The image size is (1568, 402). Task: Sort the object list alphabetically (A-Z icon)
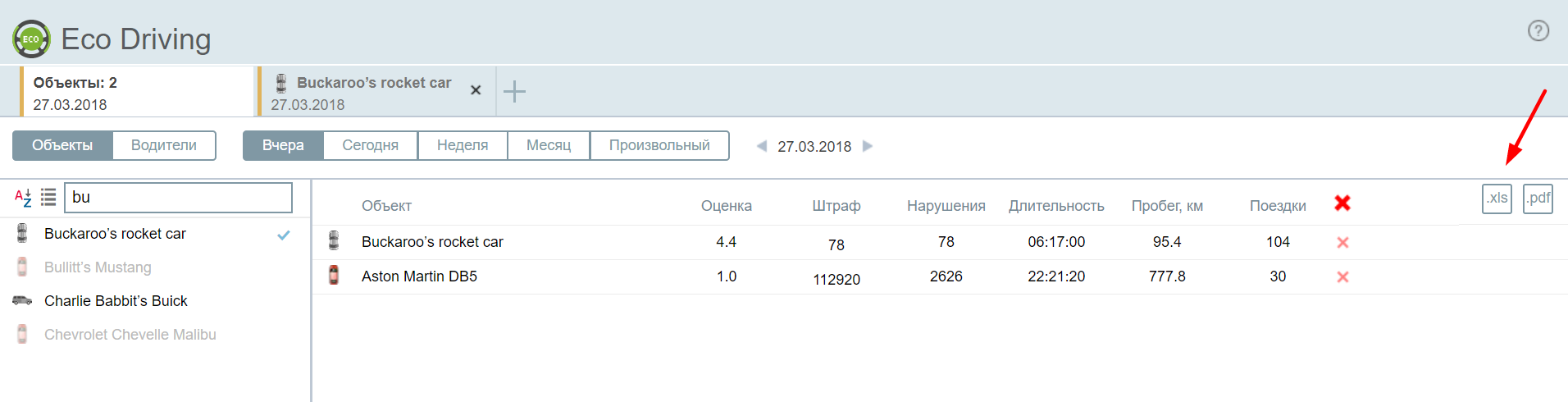click(23, 198)
